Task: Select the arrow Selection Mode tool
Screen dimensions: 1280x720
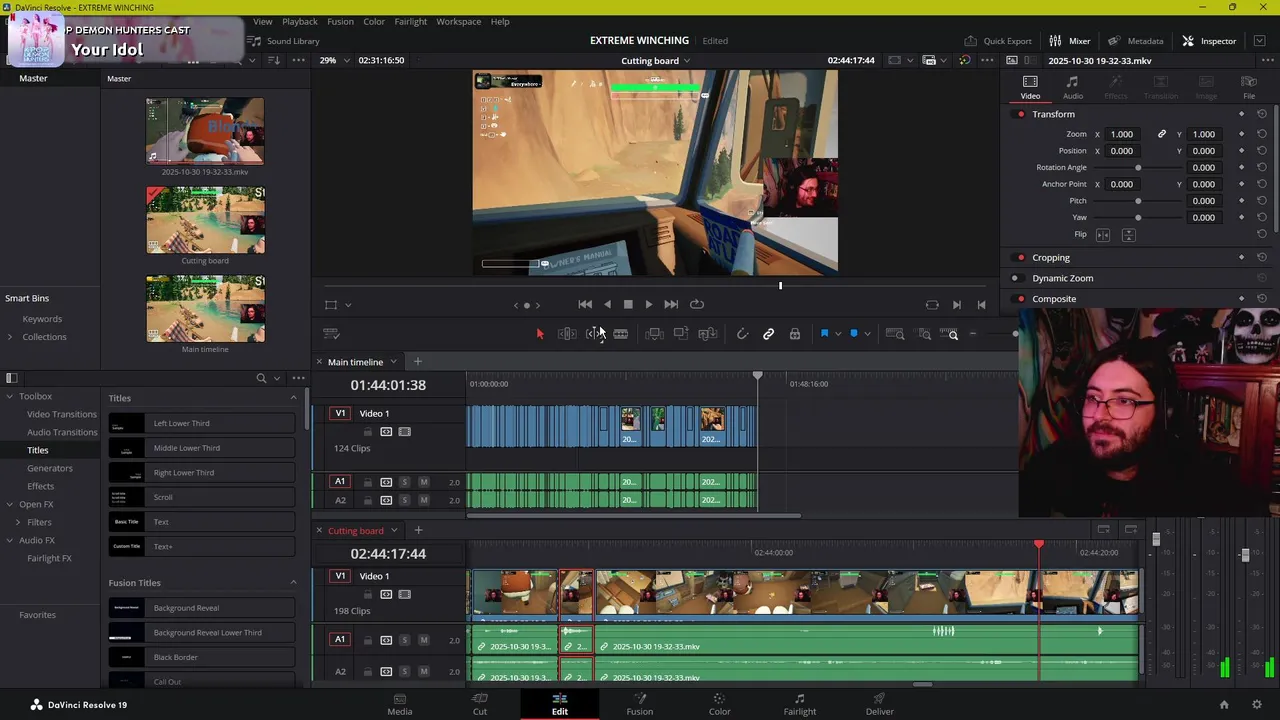Action: (540, 334)
